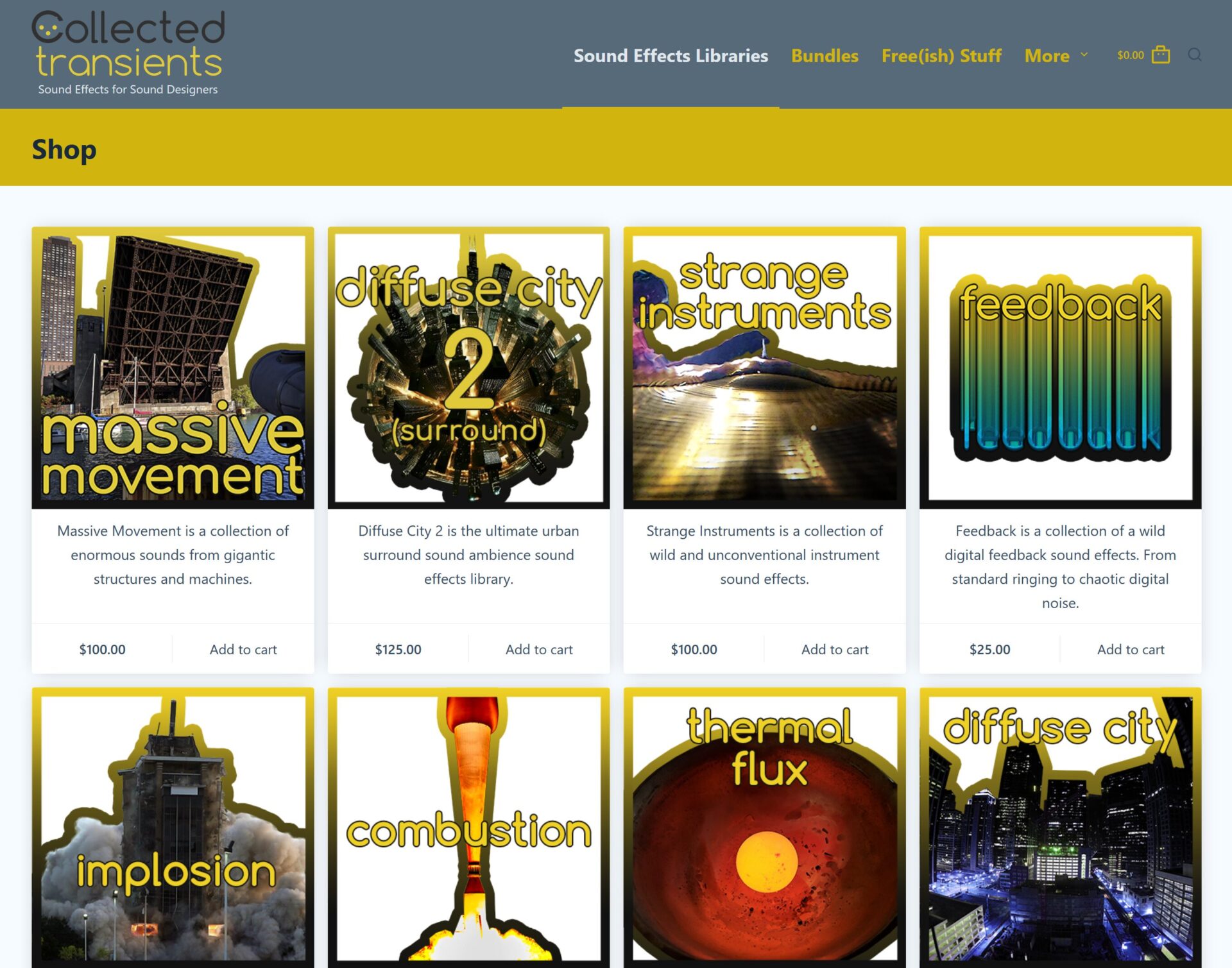Image resolution: width=1232 pixels, height=968 pixels.
Task: Open Sound Effects Libraries menu item
Action: pos(671,56)
